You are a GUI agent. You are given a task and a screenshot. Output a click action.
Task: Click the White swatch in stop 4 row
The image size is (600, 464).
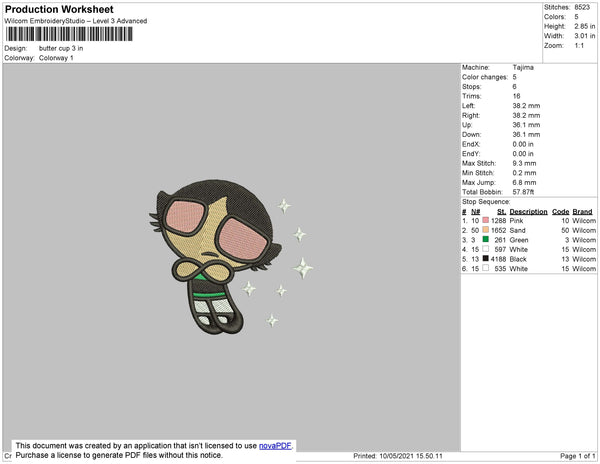click(x=486, y=249)
